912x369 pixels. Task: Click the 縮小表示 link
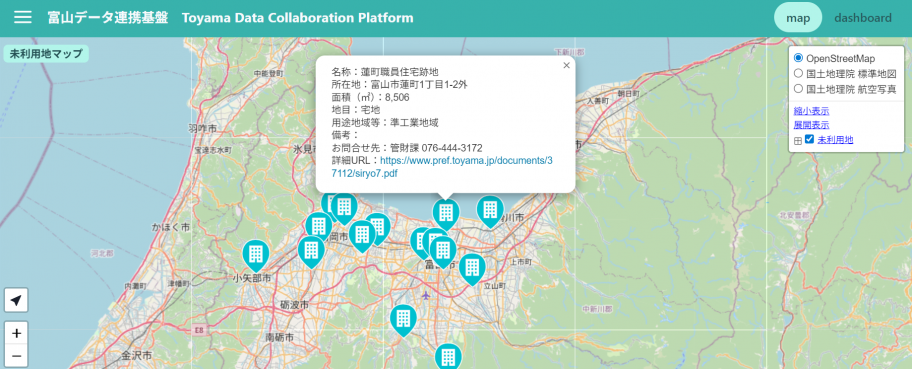pyautogui.click(x=811, y=111)
